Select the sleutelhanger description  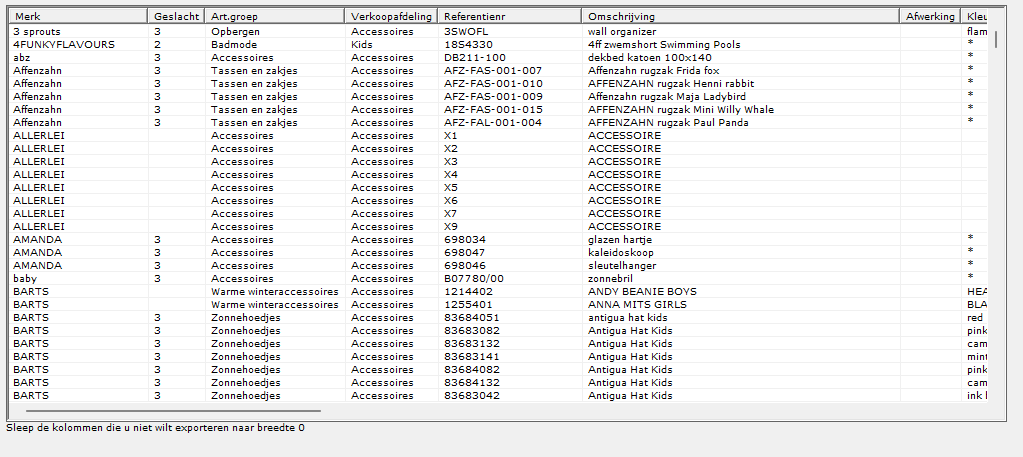coord(622,266)
